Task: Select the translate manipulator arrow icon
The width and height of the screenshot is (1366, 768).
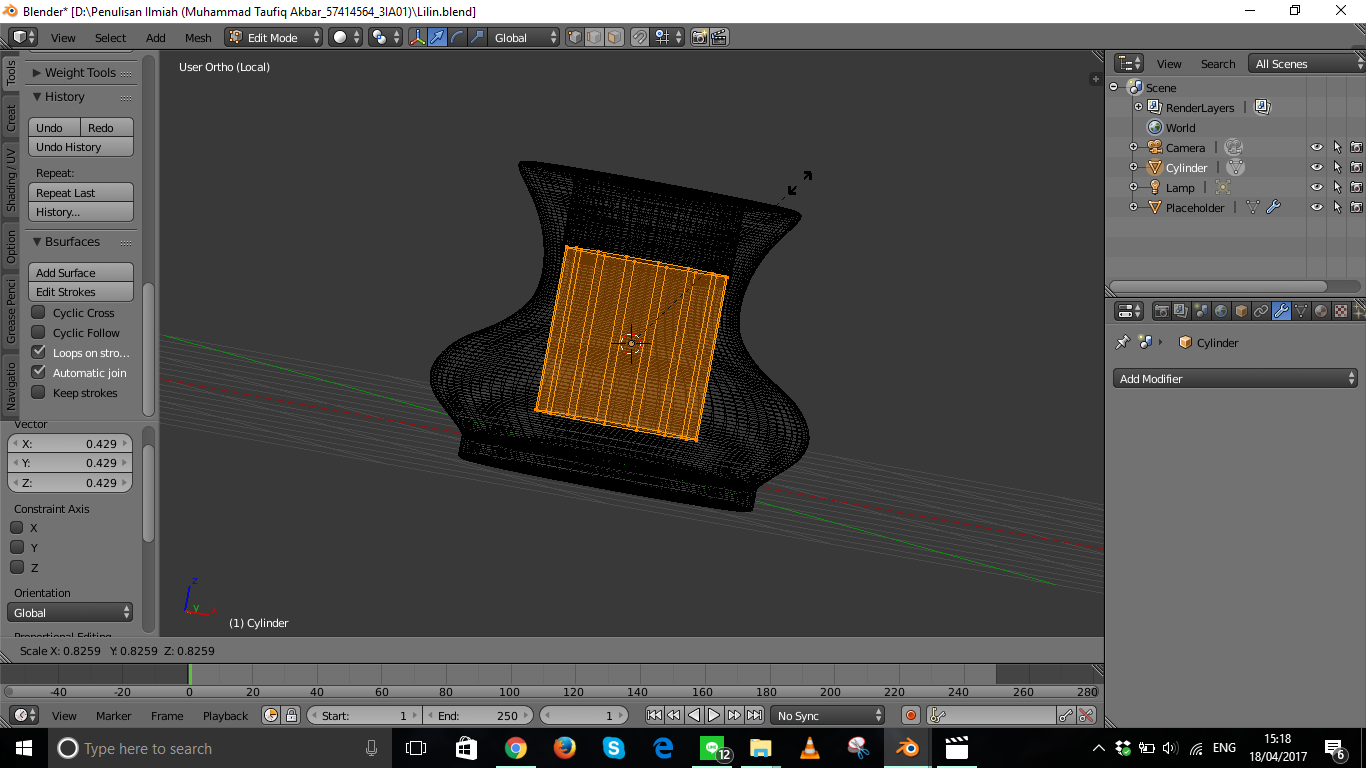Action: [x=437, y=37]
